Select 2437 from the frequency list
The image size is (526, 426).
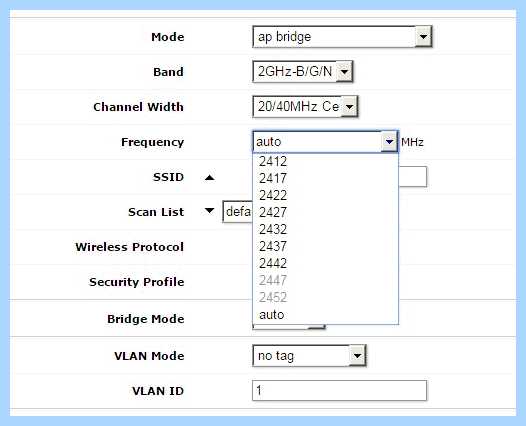pyautogui.click(x=325, y=247)
